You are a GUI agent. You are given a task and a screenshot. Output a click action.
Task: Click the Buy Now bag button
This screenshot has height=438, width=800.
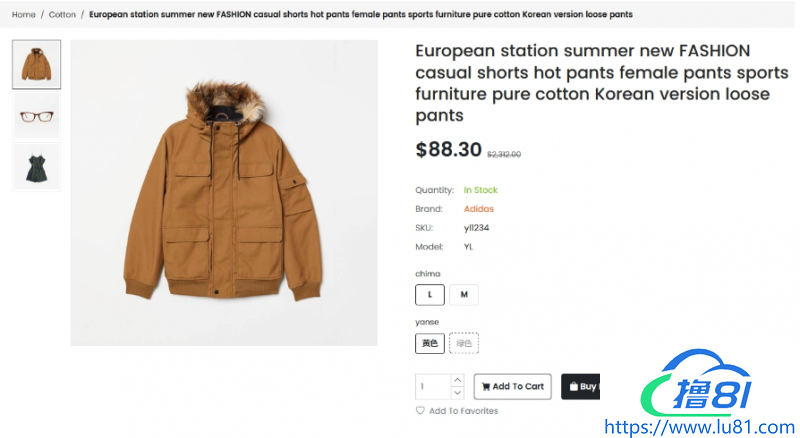coord(581,387)
